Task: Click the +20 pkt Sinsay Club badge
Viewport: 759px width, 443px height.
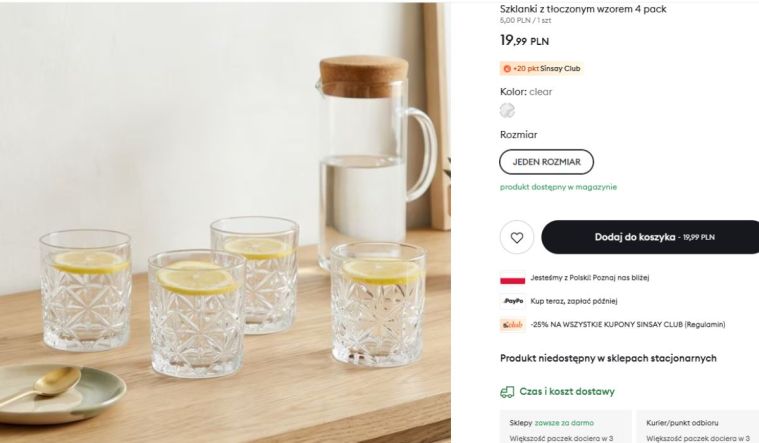Action: (541, 69)
